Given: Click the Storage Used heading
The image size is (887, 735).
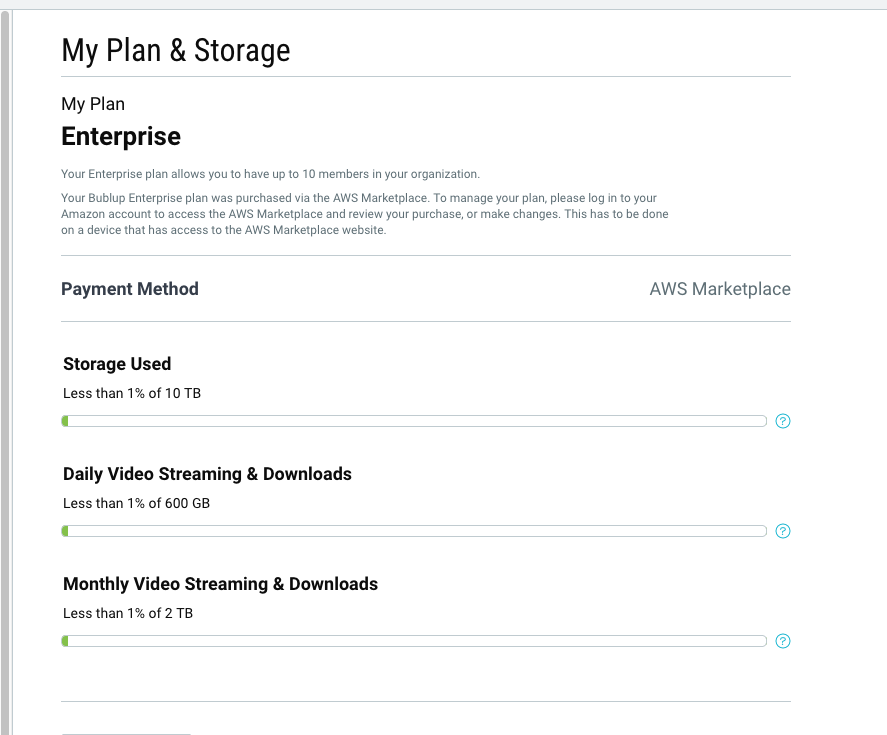Looking at the screenshot, I should [x=117, y=364].
